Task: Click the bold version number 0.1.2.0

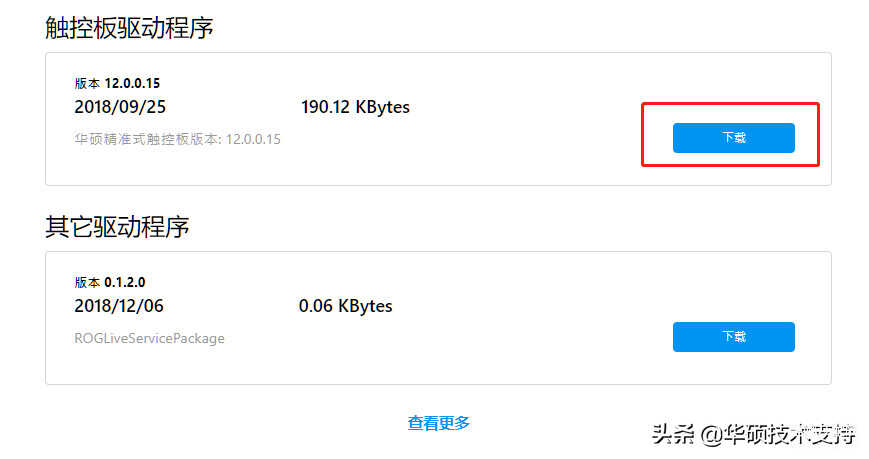Action: tap(125, 282)
